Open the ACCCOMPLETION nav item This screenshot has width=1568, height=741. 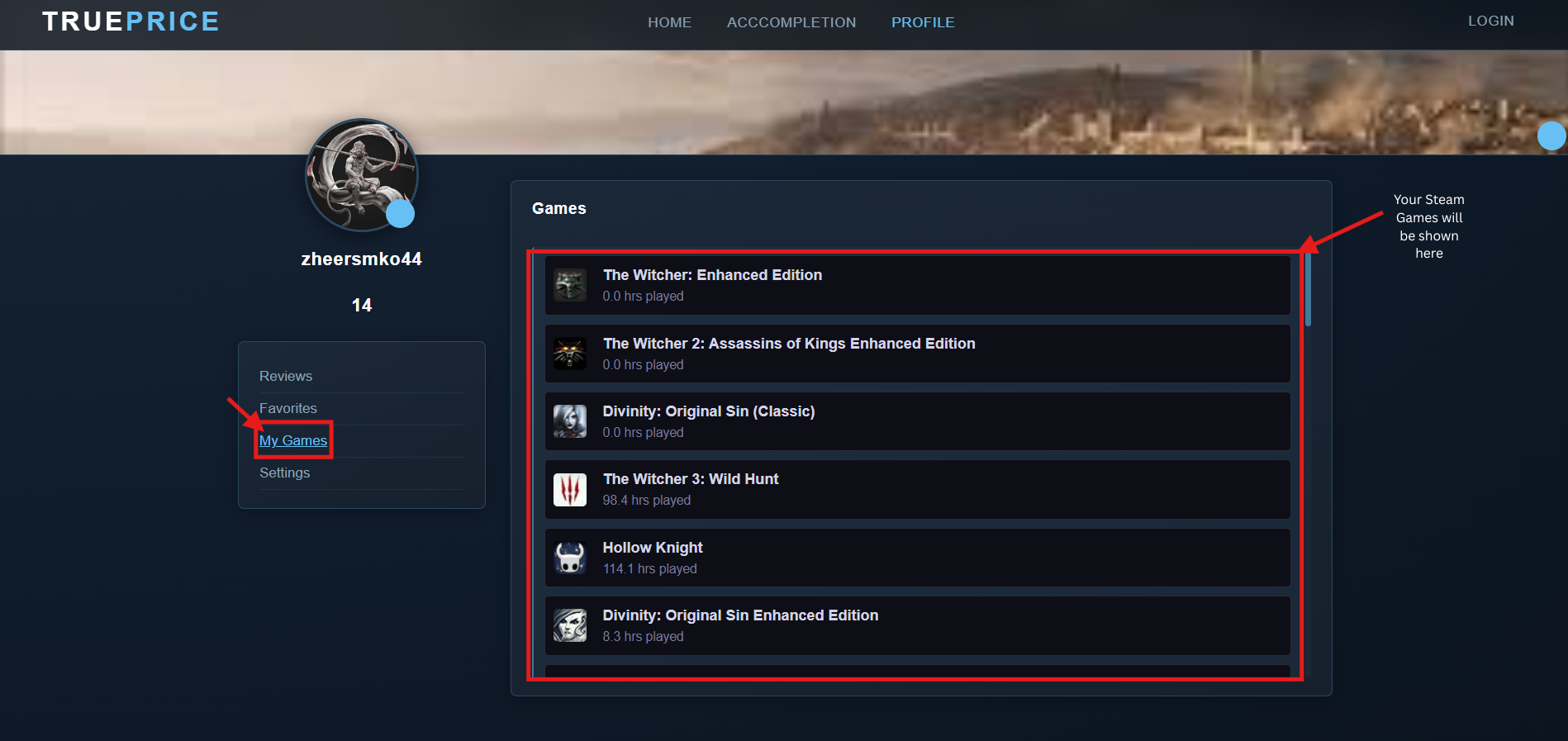point(791,22)
